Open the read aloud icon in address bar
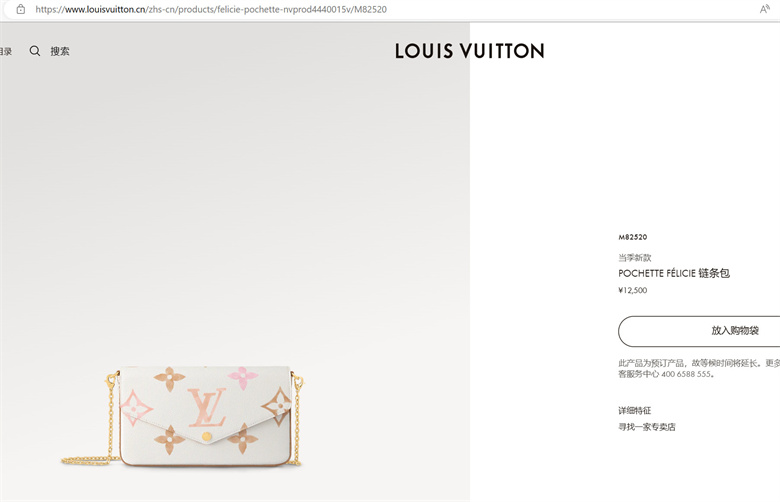Viewport: 780px width, 502px height. click(765, 9)
